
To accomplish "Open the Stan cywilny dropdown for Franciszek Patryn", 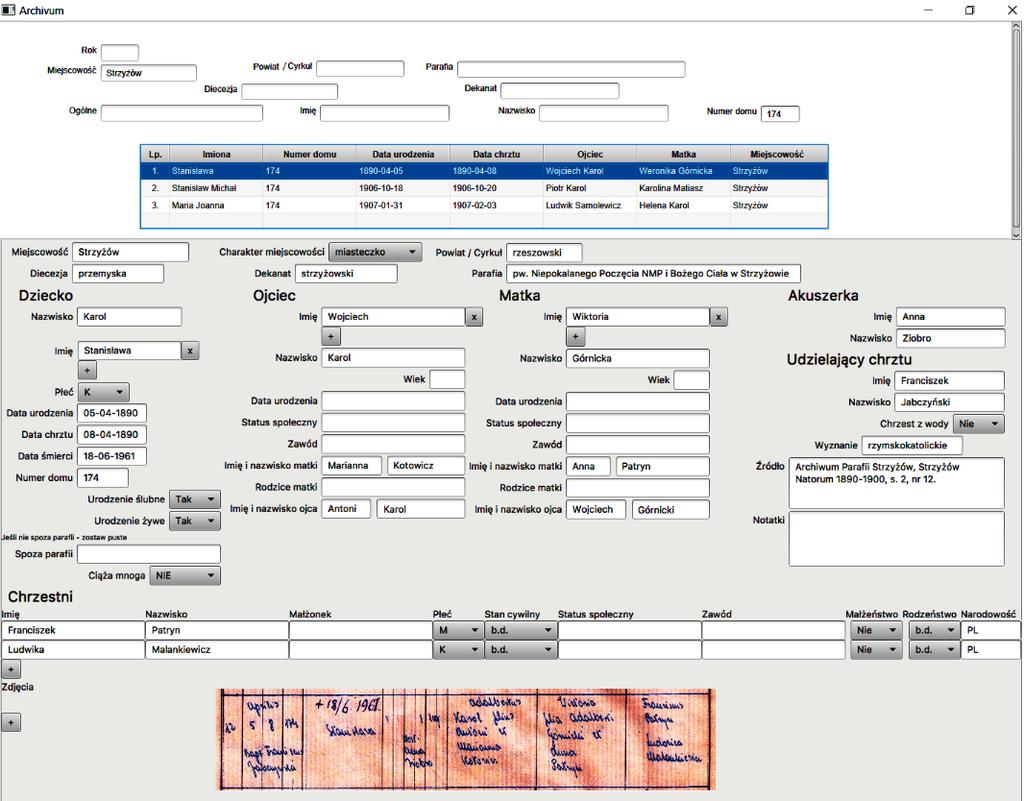I will (x=520, y=631).
